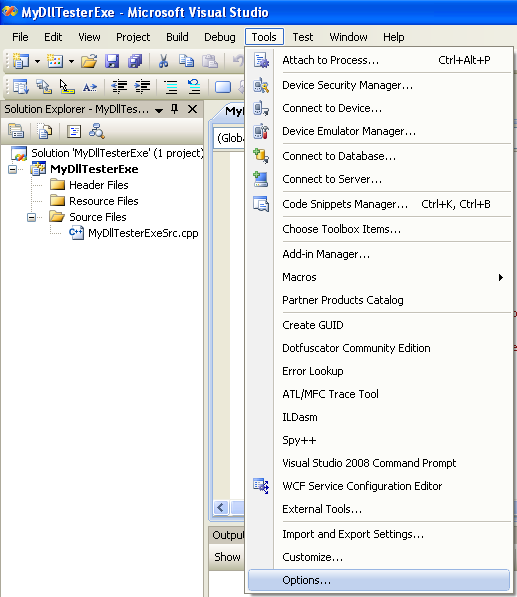This screenshot has height=597, width=517.
Task: Open the File menu
Action: pyautogui.click(x=20, y=37)
